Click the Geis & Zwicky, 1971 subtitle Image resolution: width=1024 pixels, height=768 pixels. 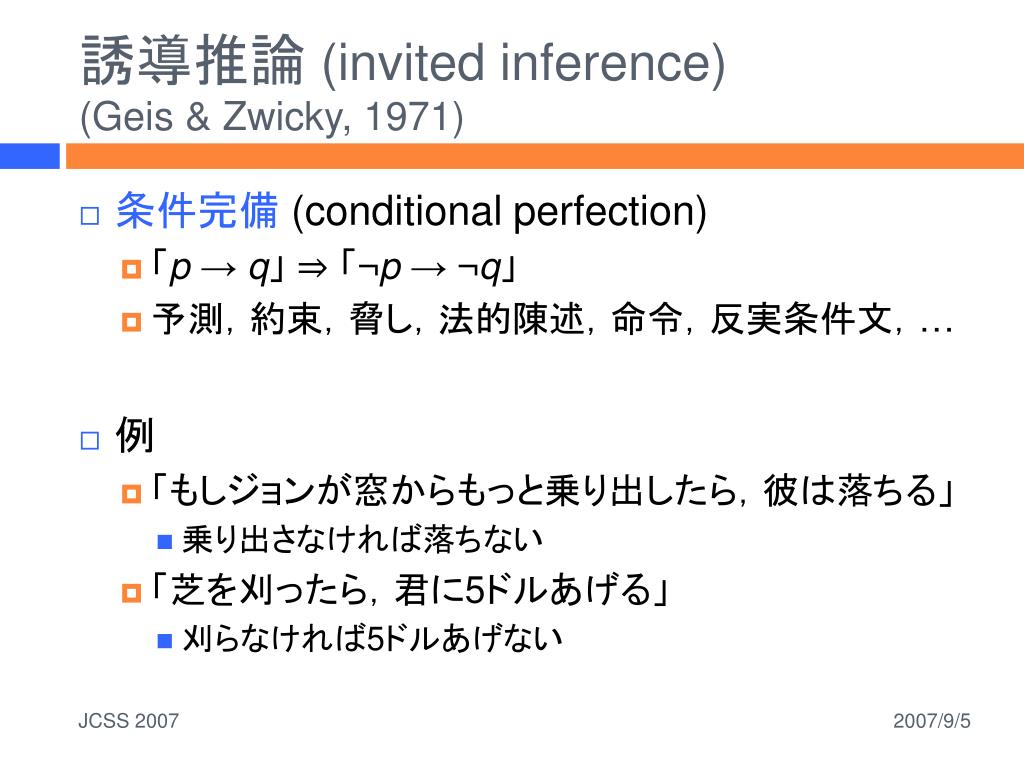pyautogui.click(x=272, y=117)
